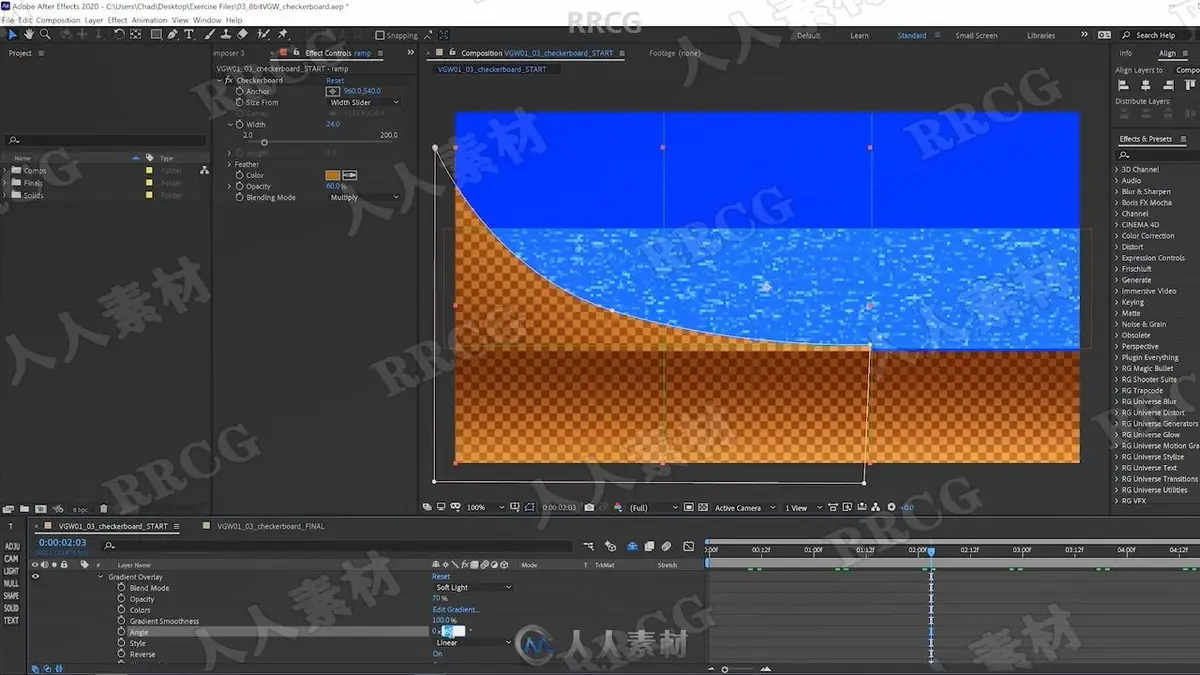The width and height of the screenshot is (1200, 675).
Task: Open the Composition menu
Action: pos(58,20)
